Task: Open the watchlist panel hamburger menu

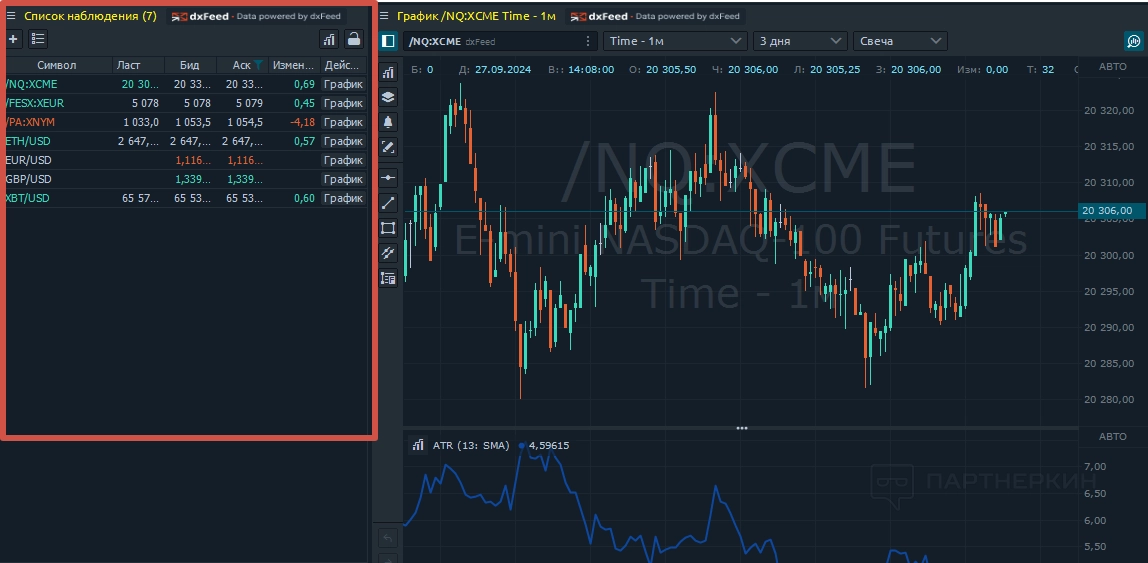Action: click(11, 16)
